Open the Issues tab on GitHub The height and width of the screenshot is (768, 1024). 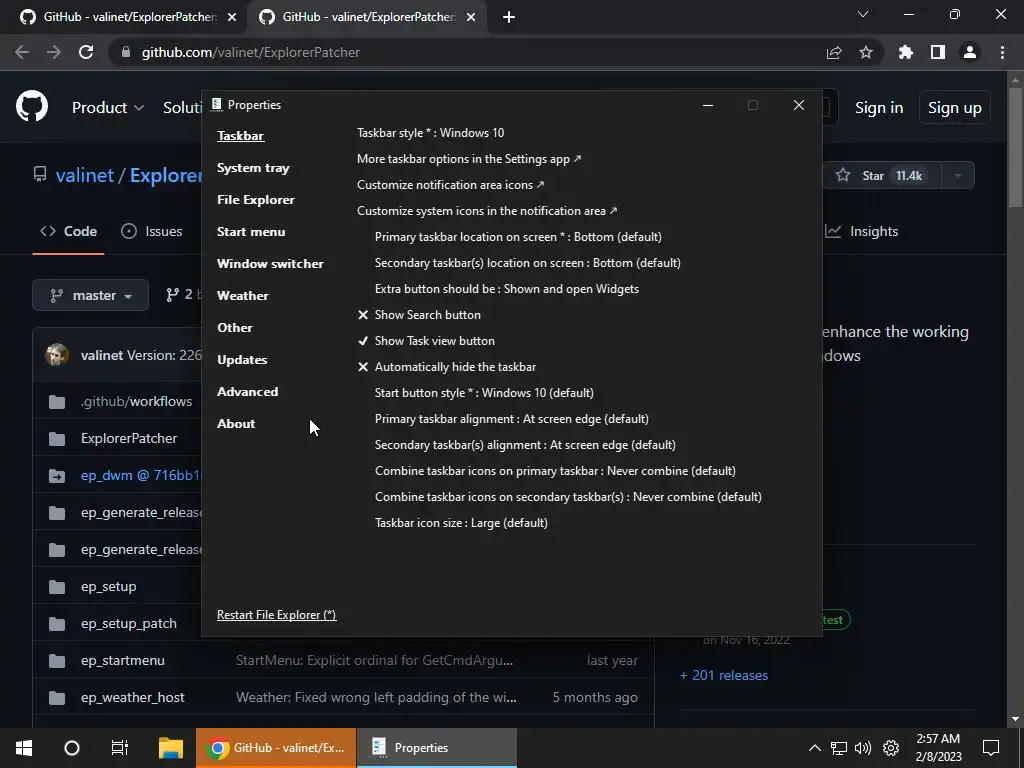[152, 231]
